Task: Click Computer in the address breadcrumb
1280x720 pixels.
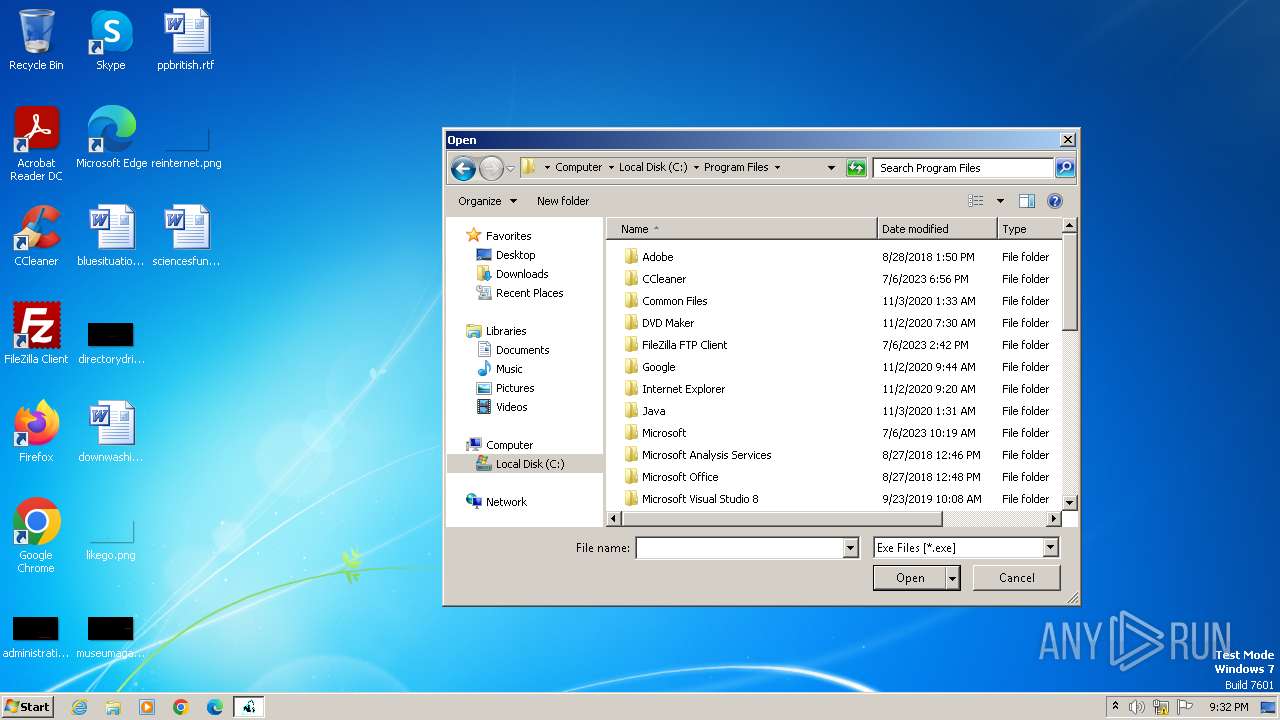Action: point(579,168)
